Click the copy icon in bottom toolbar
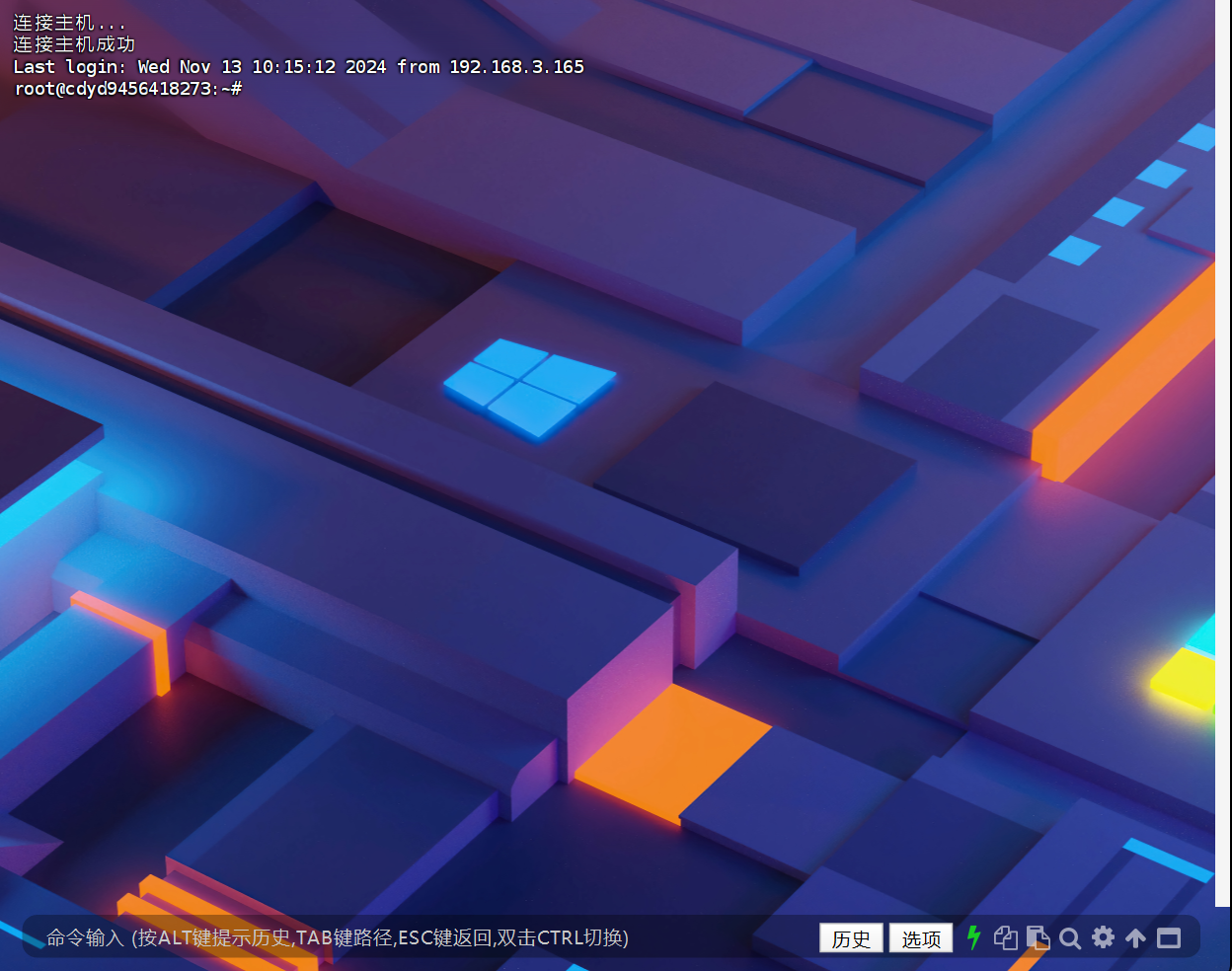 (x=1005, y=937)
